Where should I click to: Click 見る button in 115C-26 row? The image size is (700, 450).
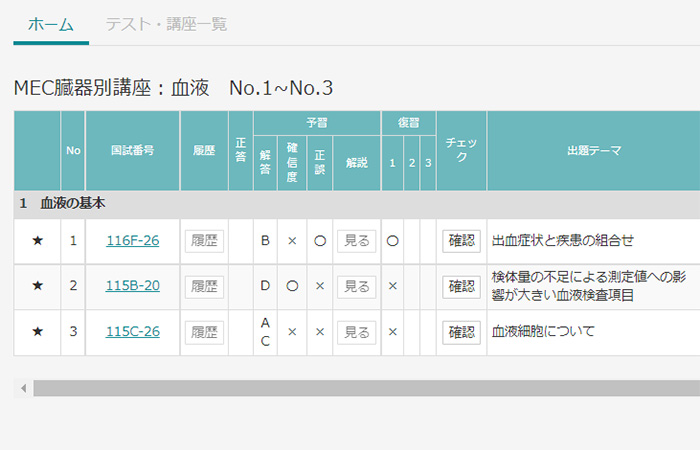(x=356, y=332)
